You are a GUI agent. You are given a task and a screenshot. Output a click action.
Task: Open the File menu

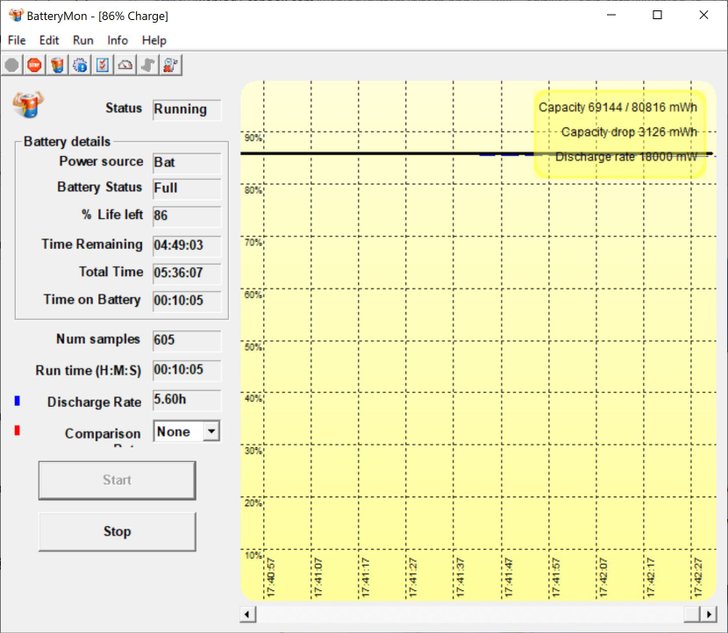click(17, 40)
